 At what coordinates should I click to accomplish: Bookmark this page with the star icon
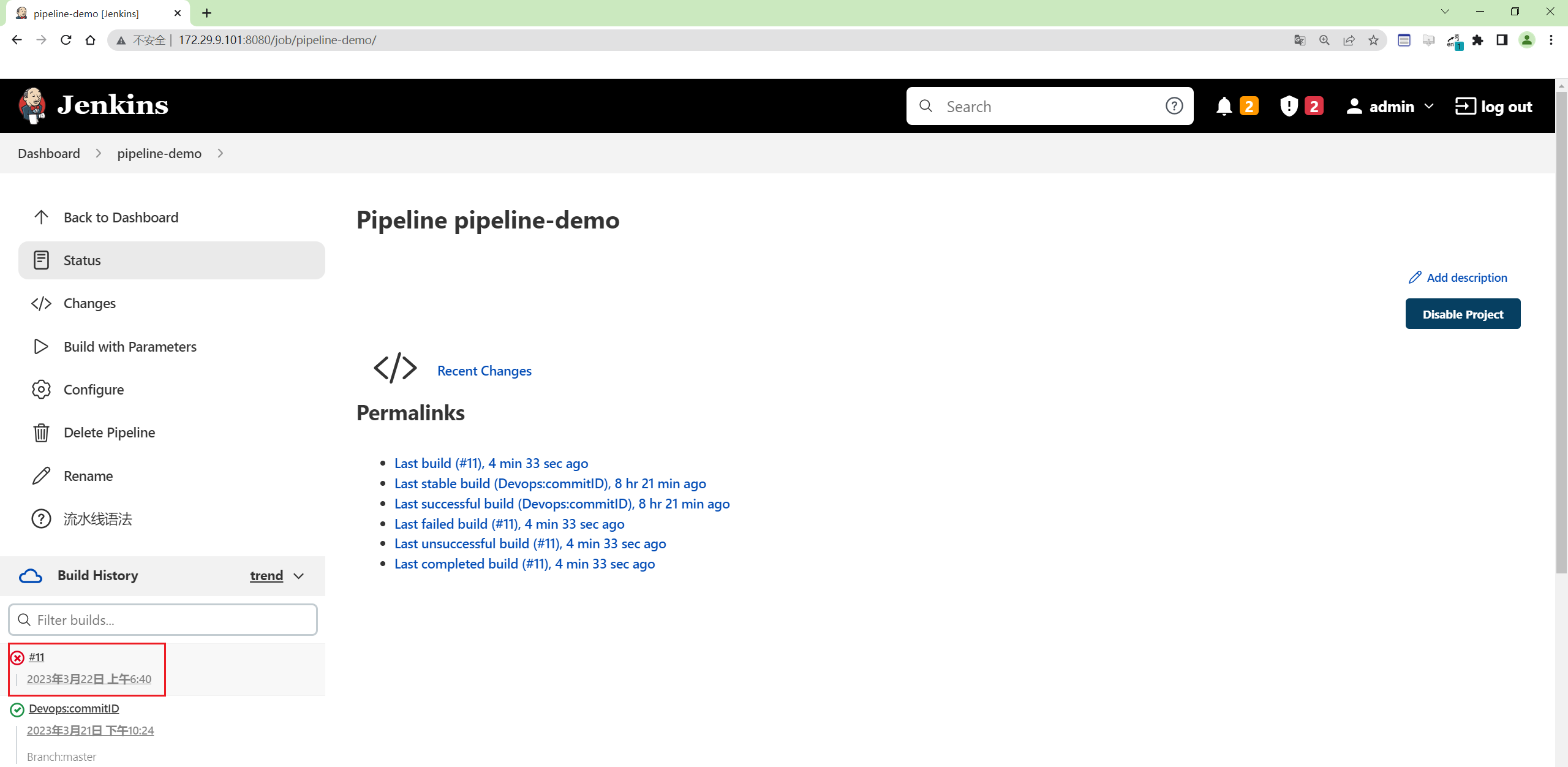pyautogui.click(x=1374, y=40)
